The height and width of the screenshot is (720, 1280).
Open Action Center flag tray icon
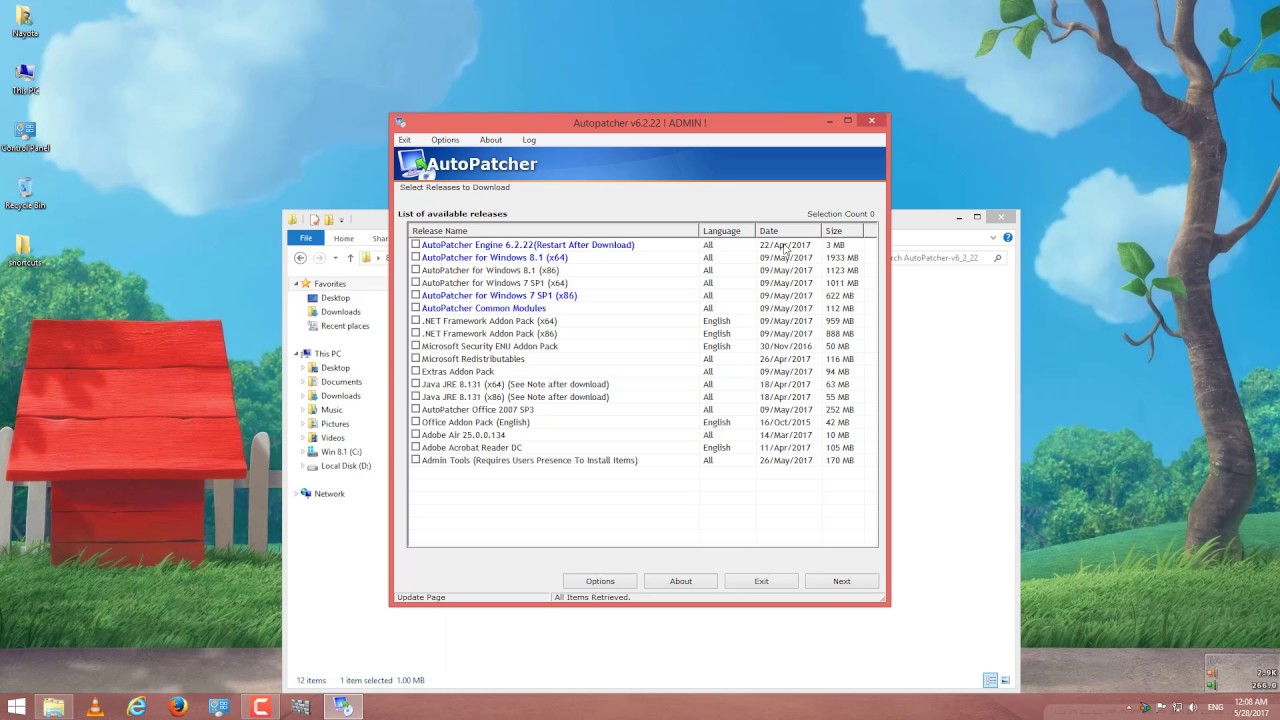coord(1160,707)
